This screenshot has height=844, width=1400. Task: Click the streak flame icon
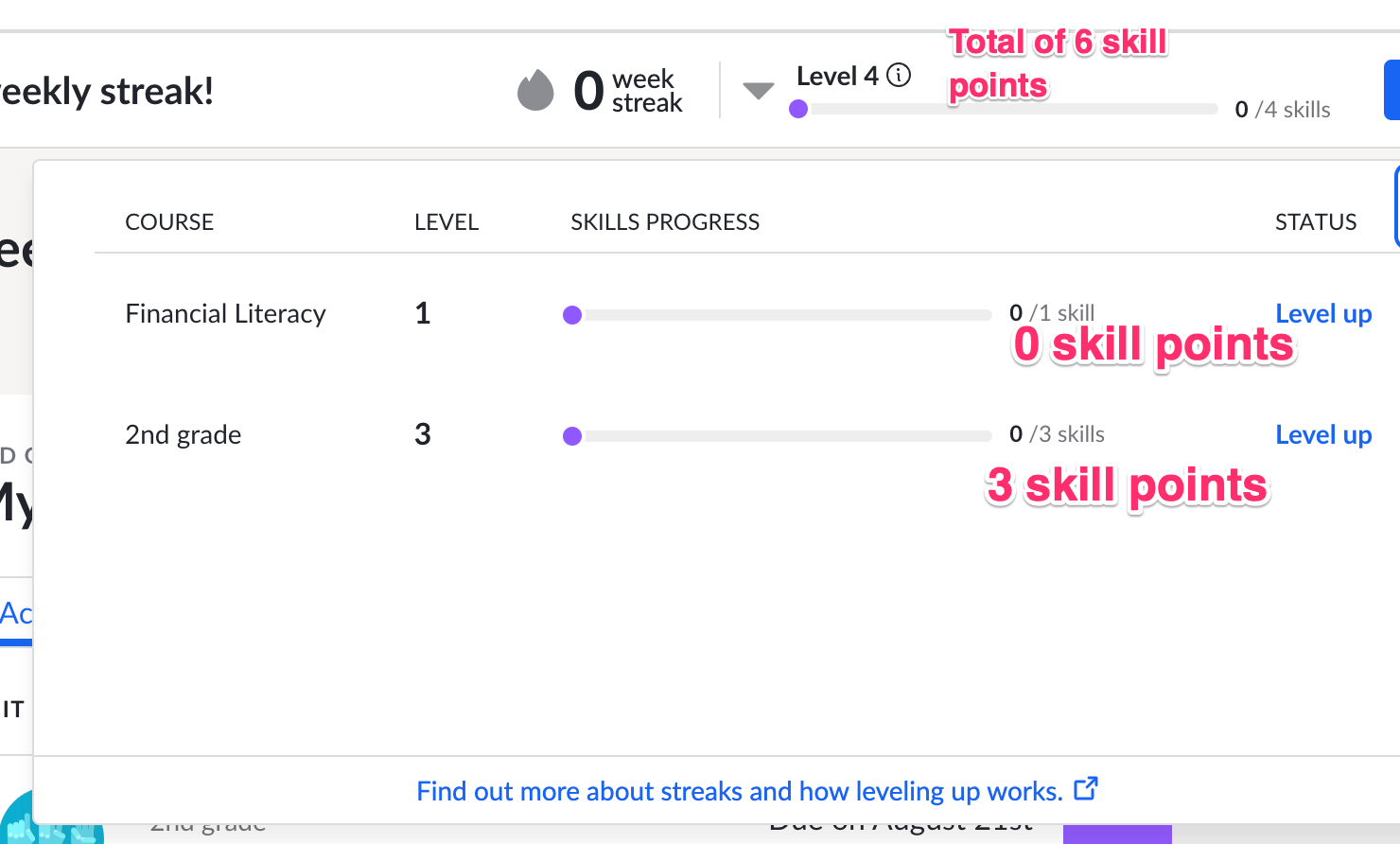(x=535, y=91)
